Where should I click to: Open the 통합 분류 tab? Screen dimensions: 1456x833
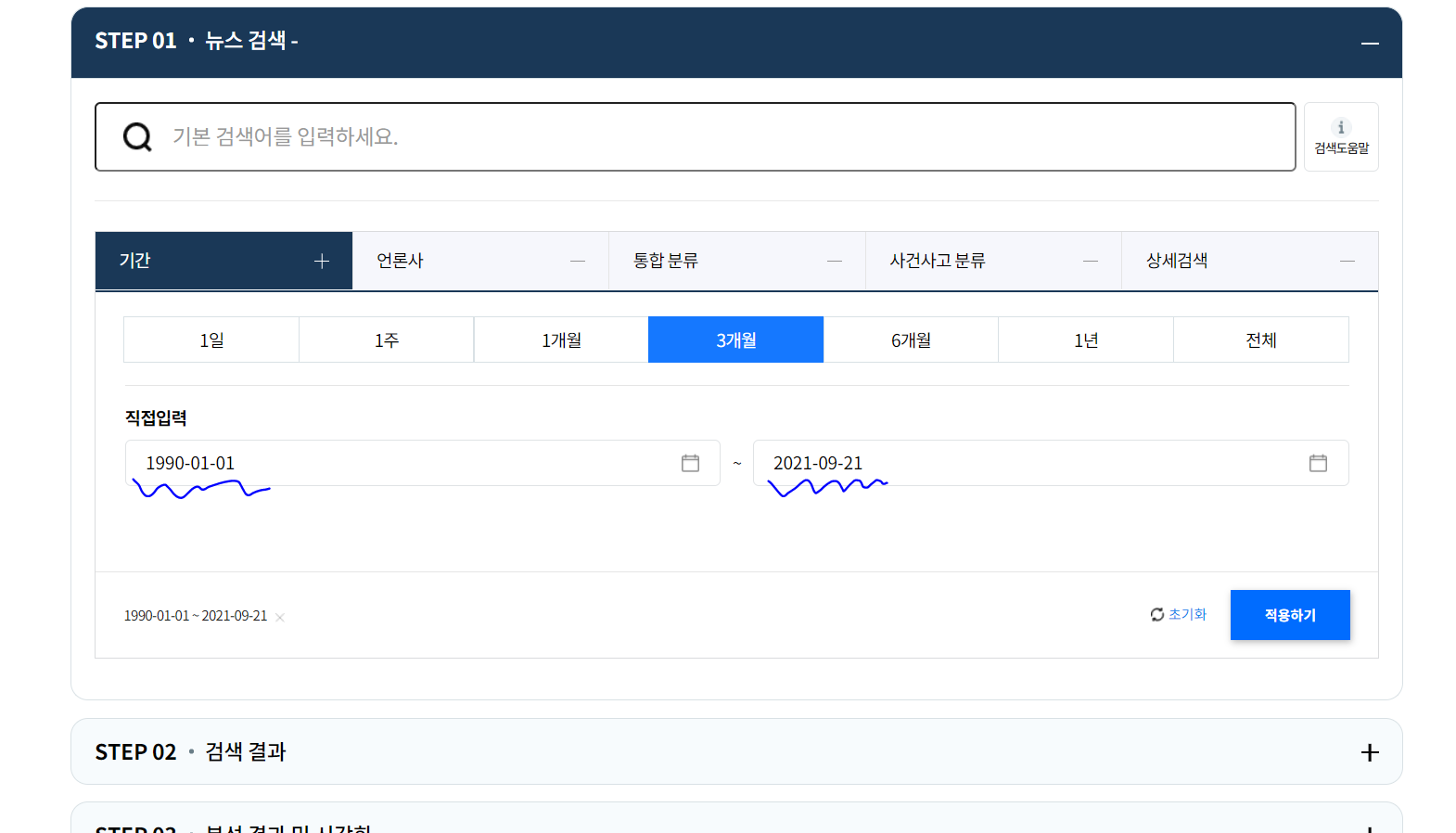tap(737, 261)
